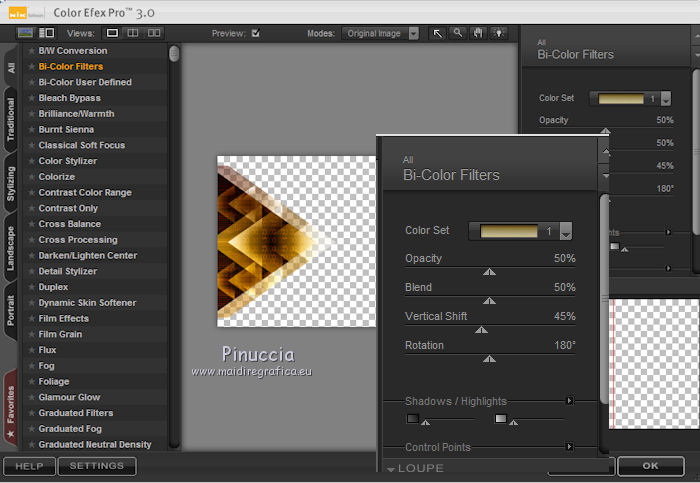Choose side-by-side preview view

pos(154,33)
